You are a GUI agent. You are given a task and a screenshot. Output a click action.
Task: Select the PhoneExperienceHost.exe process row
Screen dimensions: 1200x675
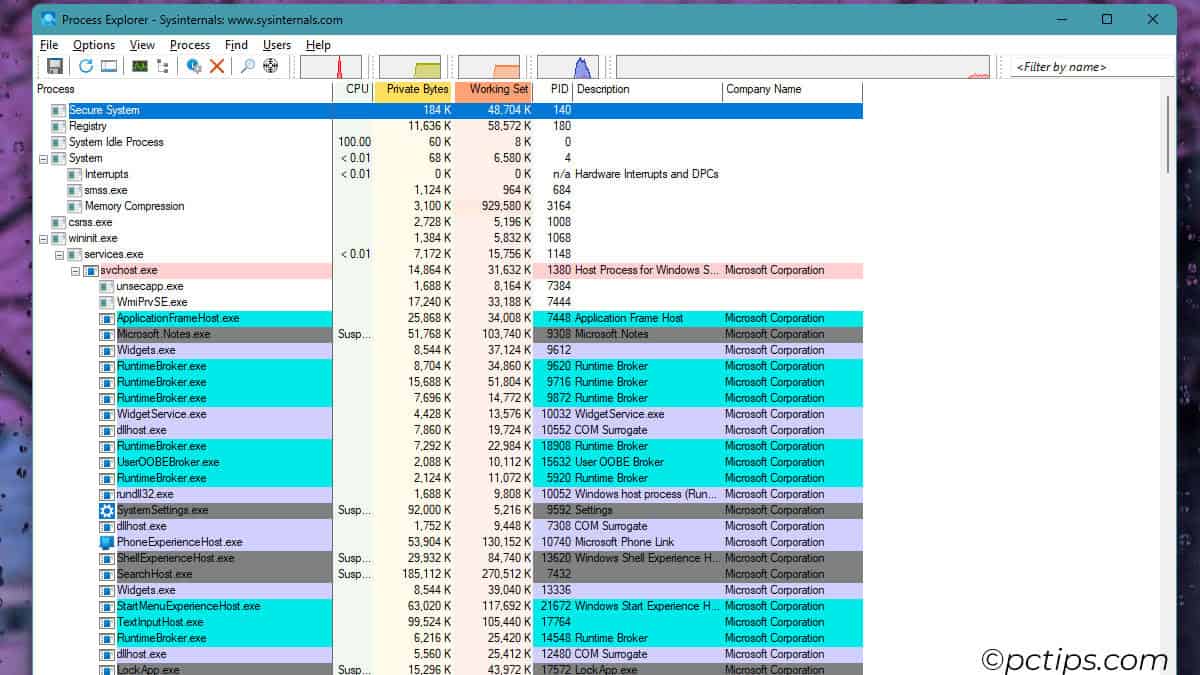(x=179, y=542)
